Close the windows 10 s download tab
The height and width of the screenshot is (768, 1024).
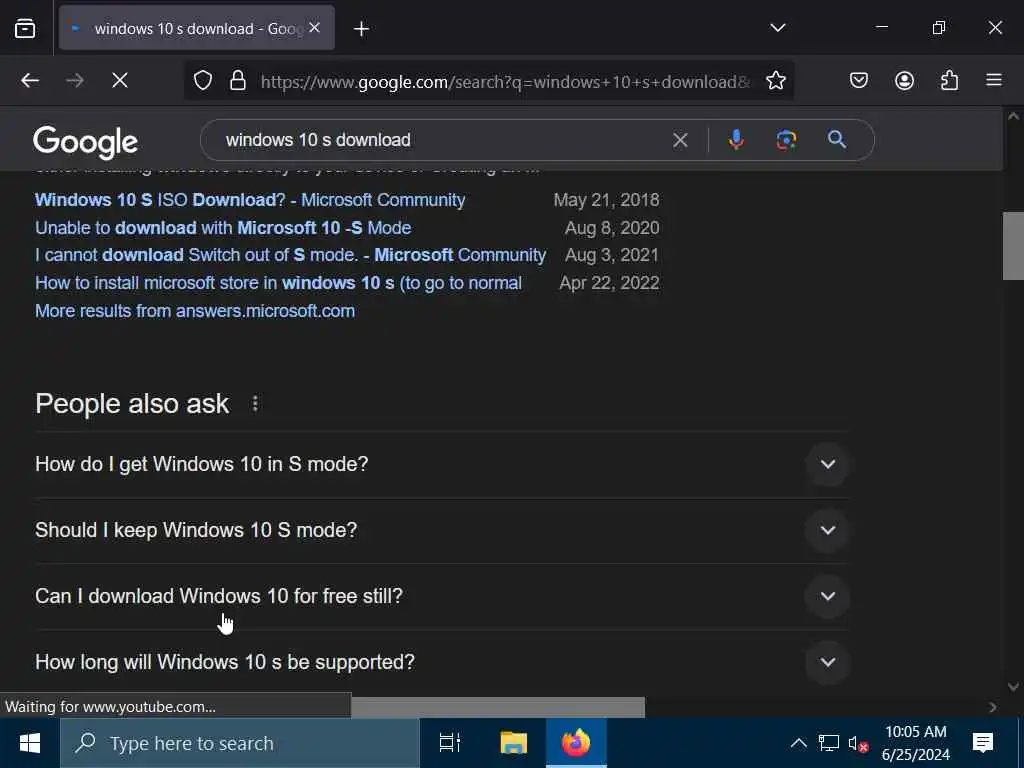pyautogui.click(x=314, y=27)
